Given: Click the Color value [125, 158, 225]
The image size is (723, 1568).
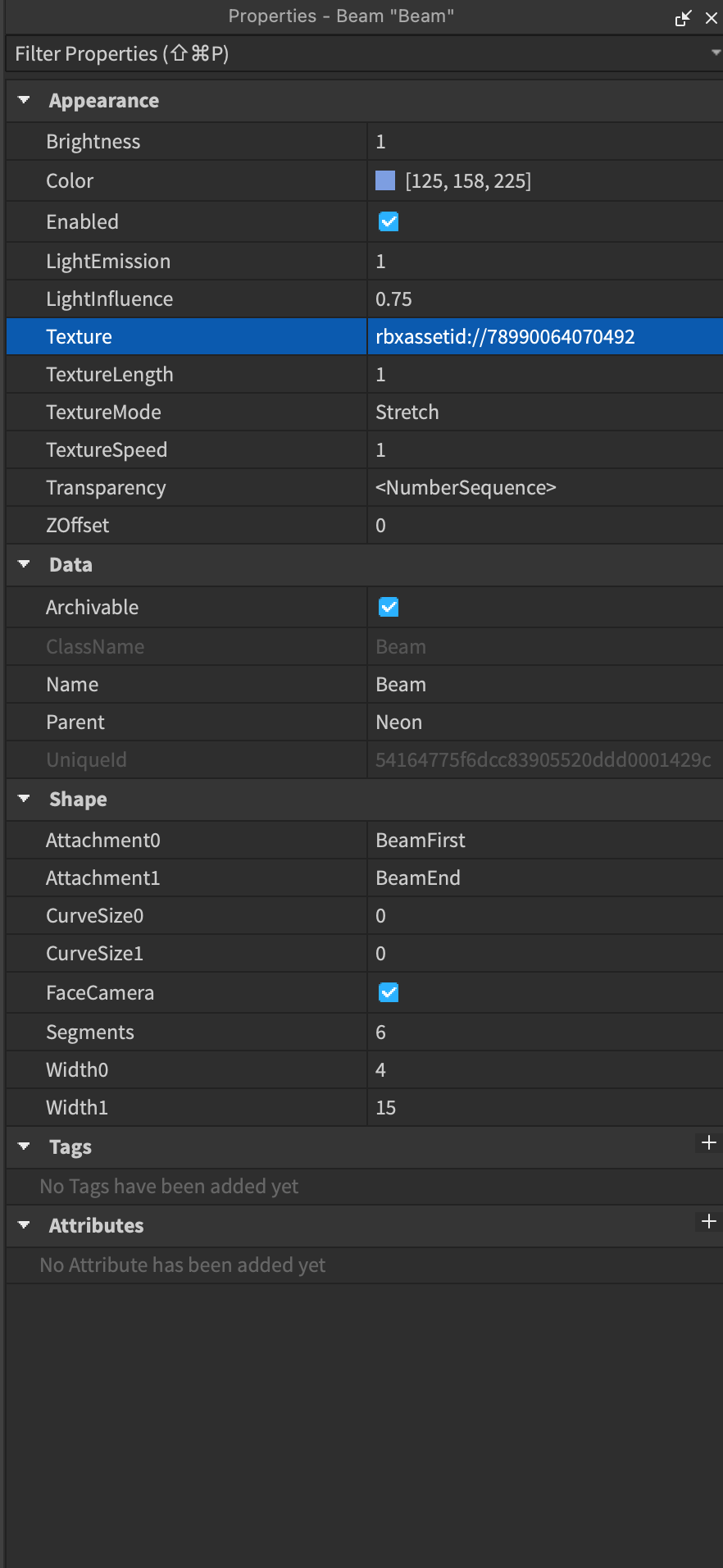Looking at the screenshot, I should coord(468,180).
